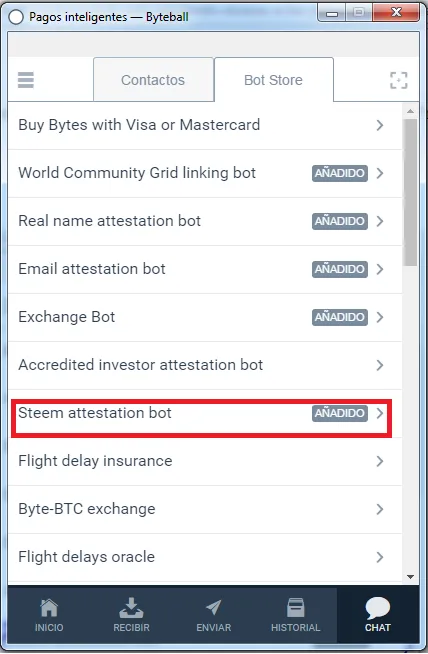Click AÑADIDO badge on Email attestation bot

(340, 269)
